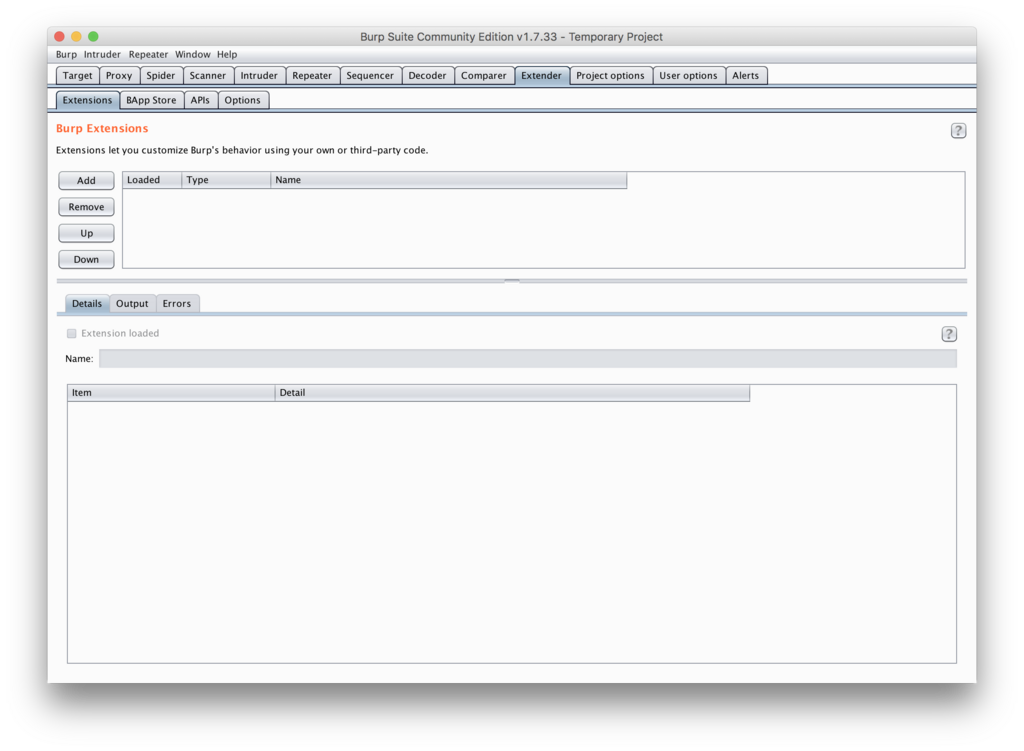
Task: Open help for Burp Extensions section
Action: [957, 131]
